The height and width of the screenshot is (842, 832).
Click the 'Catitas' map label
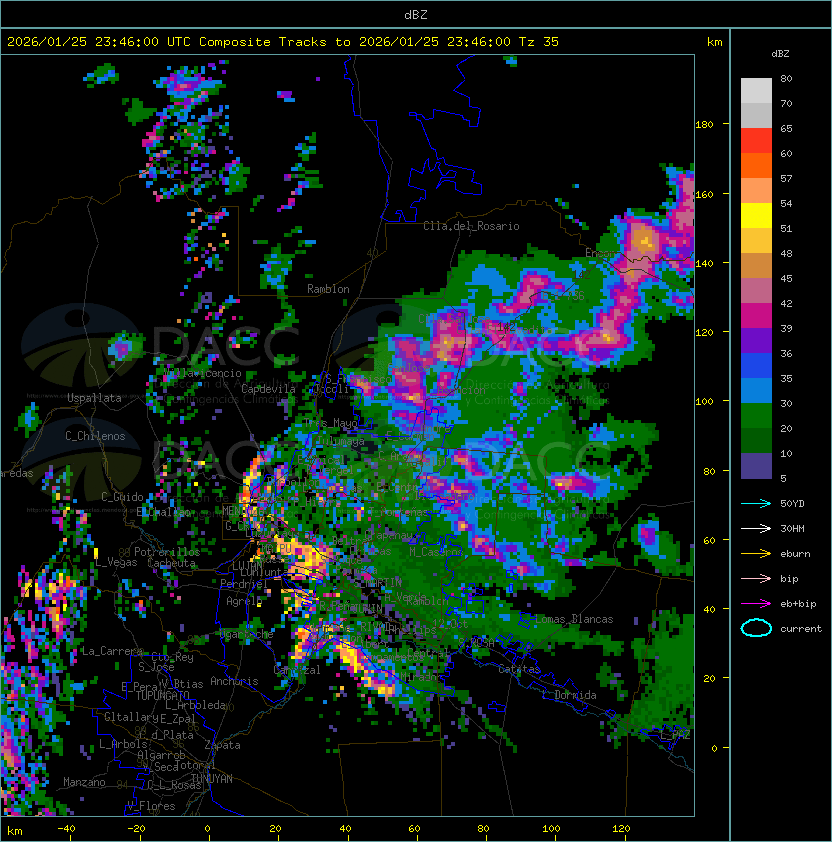(x=519, y=670)
